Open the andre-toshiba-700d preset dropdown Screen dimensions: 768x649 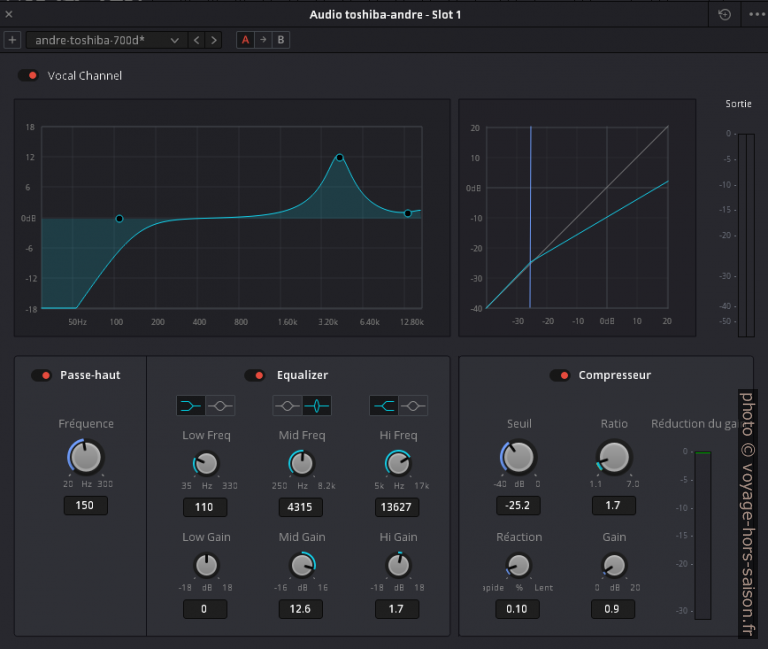pos(106,40)
